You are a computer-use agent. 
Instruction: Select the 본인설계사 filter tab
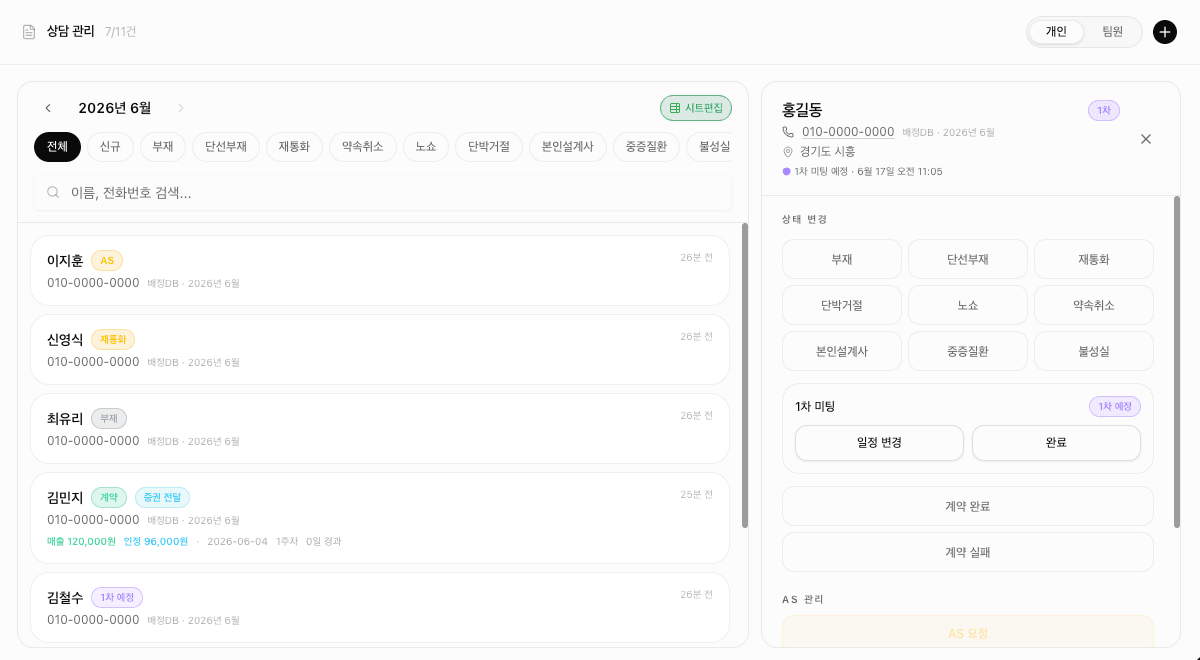[x=568, y=147]
